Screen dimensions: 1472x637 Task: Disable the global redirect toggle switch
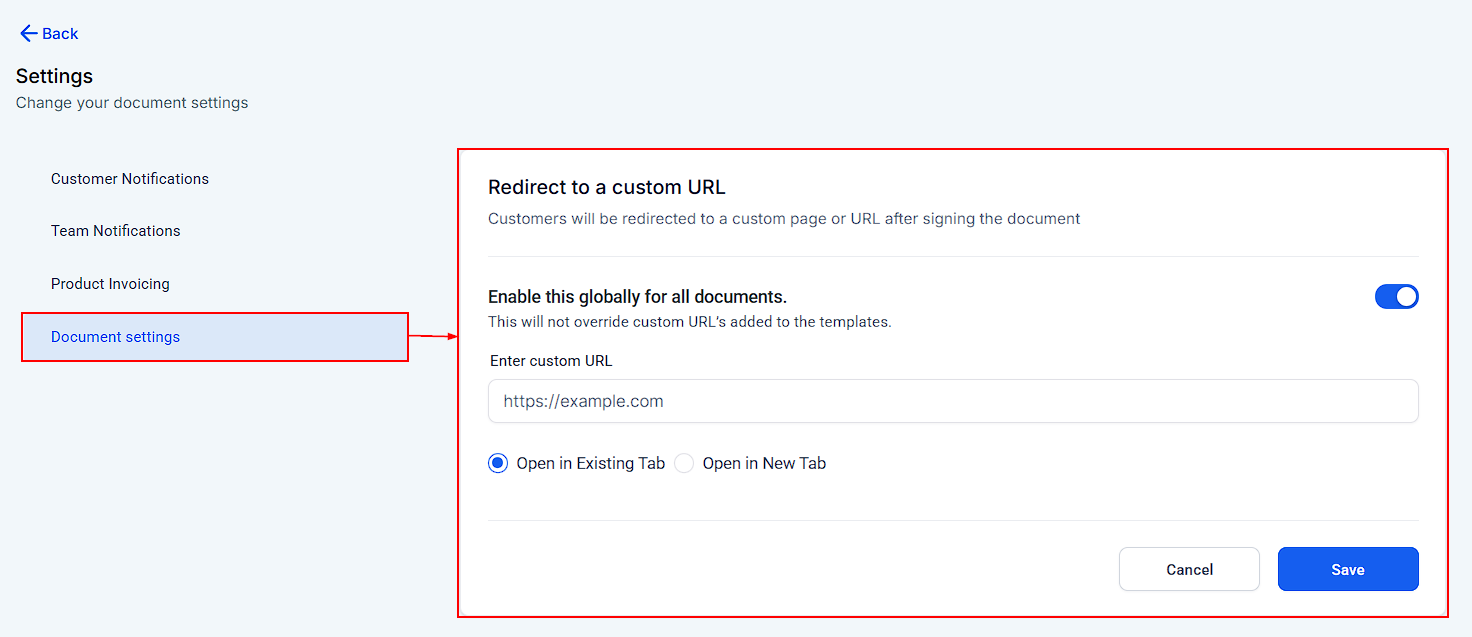[1396, 297]
